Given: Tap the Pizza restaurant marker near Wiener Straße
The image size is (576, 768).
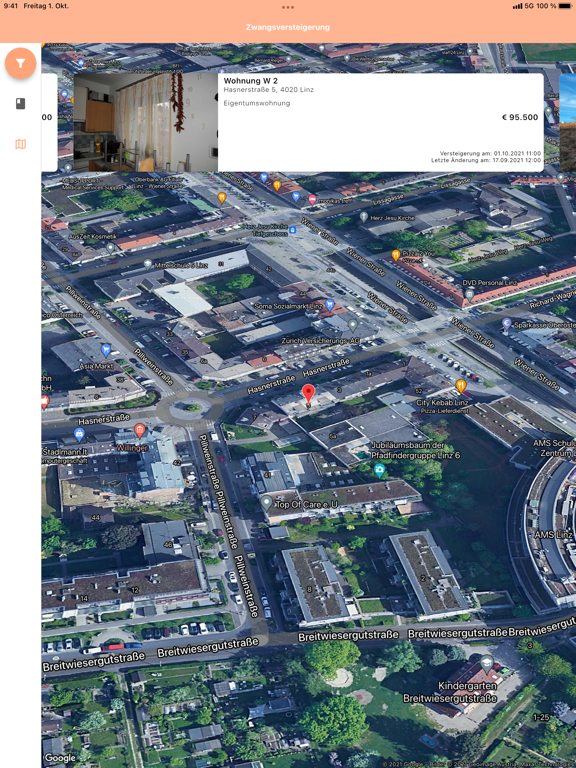Looking at the screenshot, I should click(x=396, y=255).
